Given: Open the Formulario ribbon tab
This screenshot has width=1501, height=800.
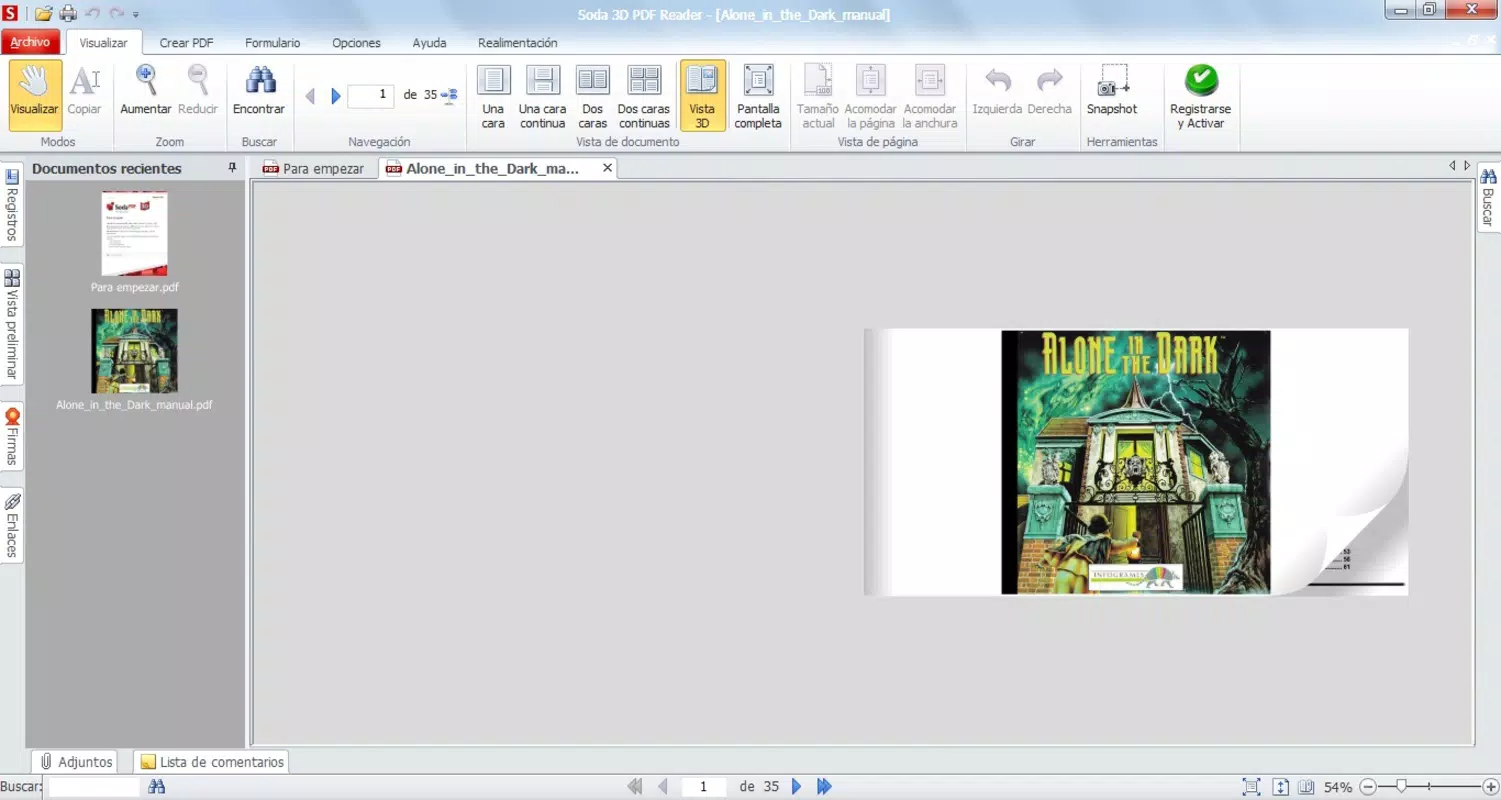Looking at the screenshot, I should point(272,43).
